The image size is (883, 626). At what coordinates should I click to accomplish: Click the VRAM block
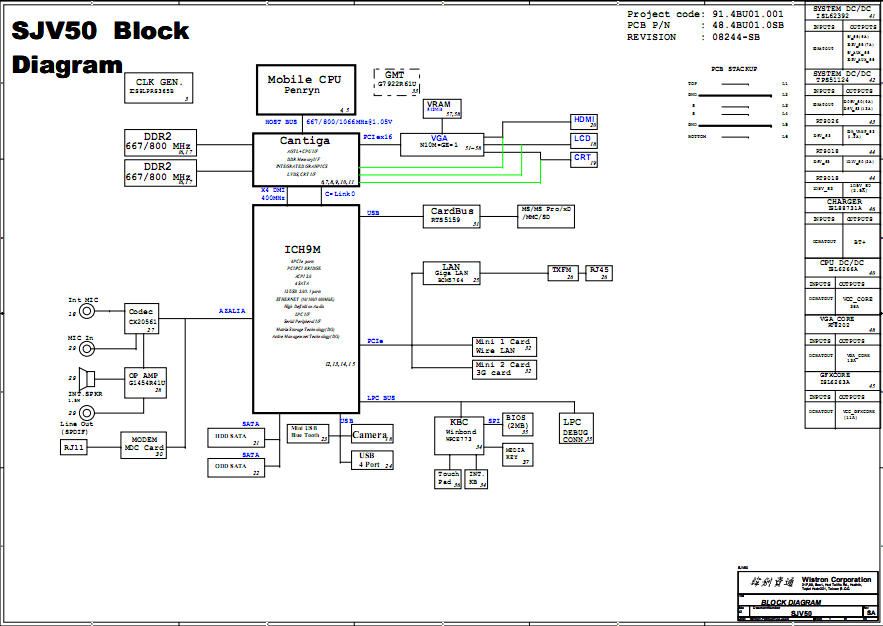pyautogui.click(x=442, y=109)
